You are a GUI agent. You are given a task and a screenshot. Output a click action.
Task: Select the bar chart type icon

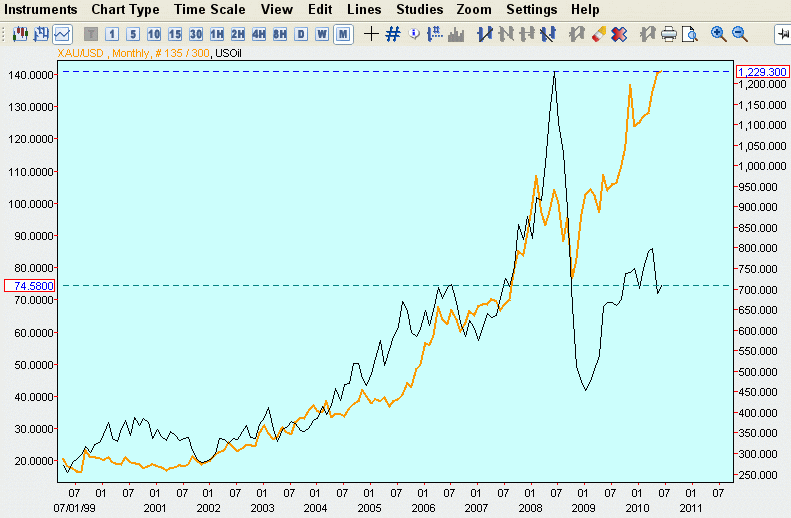click(x=41, y=34)
